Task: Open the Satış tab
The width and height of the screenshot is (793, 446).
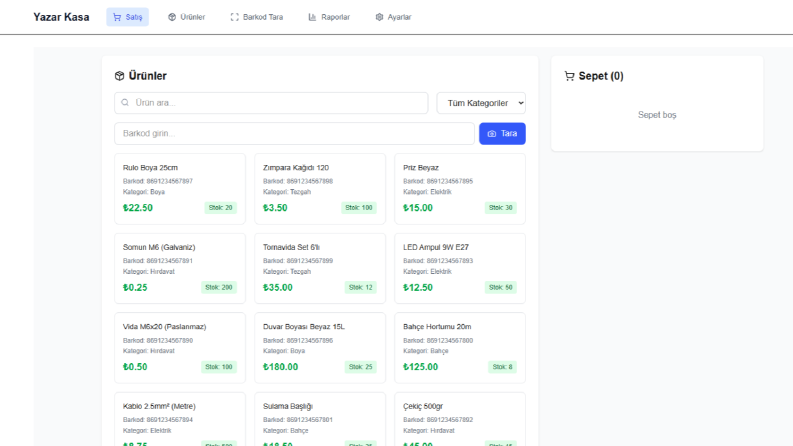Action: click(127, 17)
